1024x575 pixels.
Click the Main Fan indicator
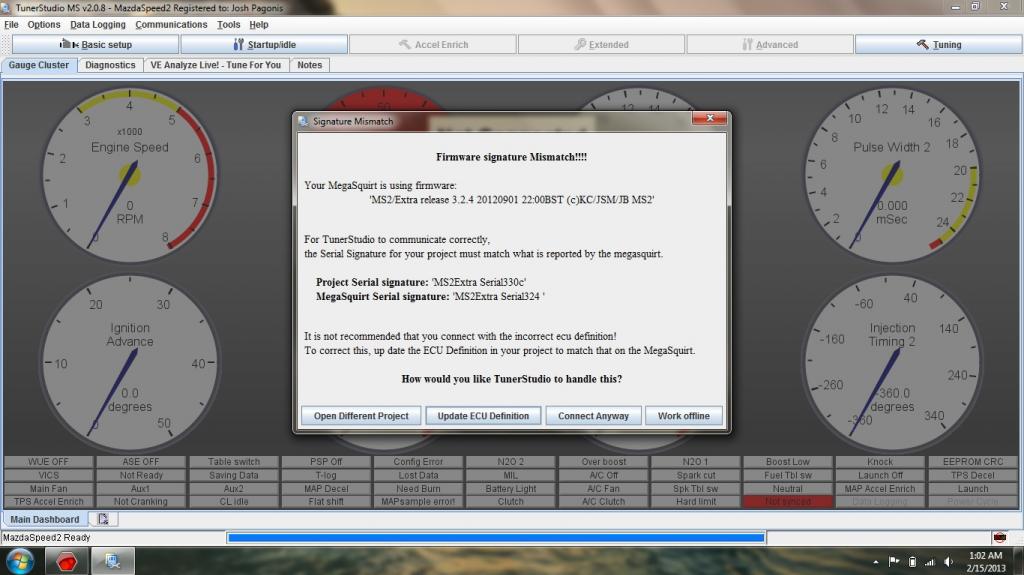point(48,489)
